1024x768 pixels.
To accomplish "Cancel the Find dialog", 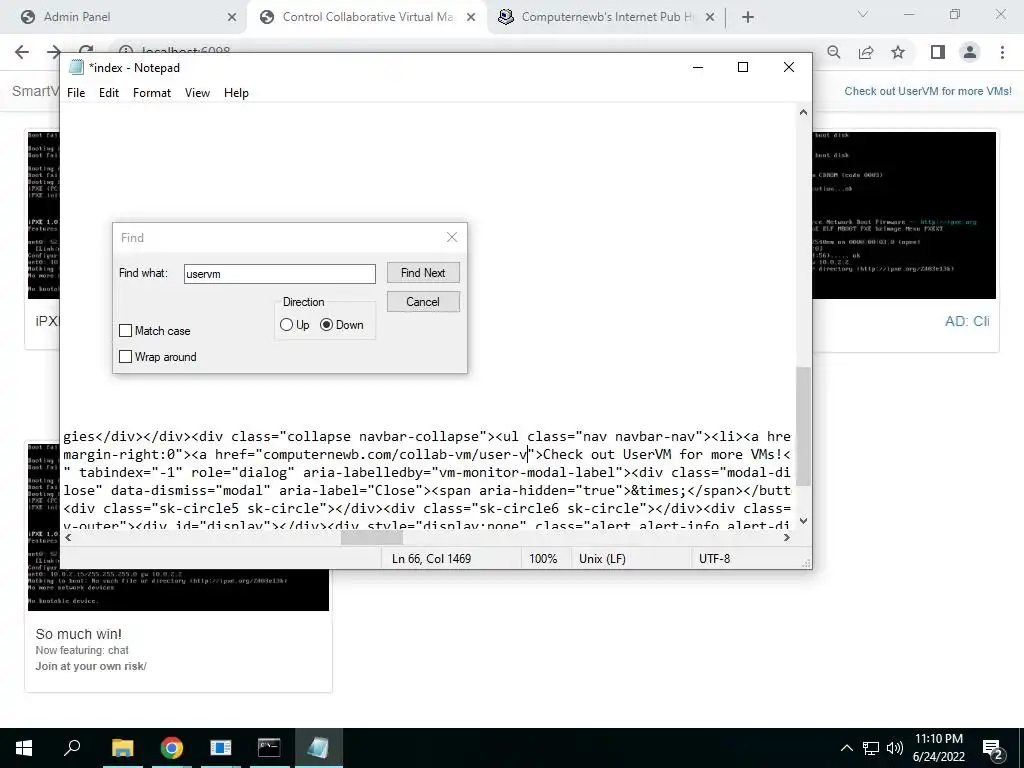I will 423,302.
